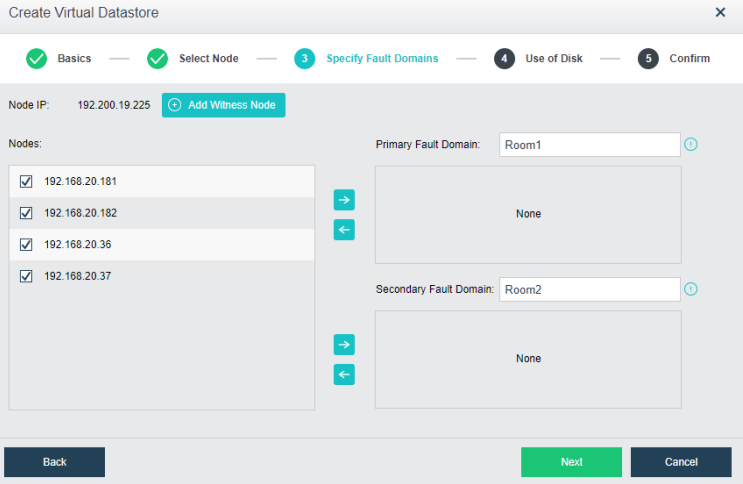Show info tooltip for Primary Fault Domain

690,145
